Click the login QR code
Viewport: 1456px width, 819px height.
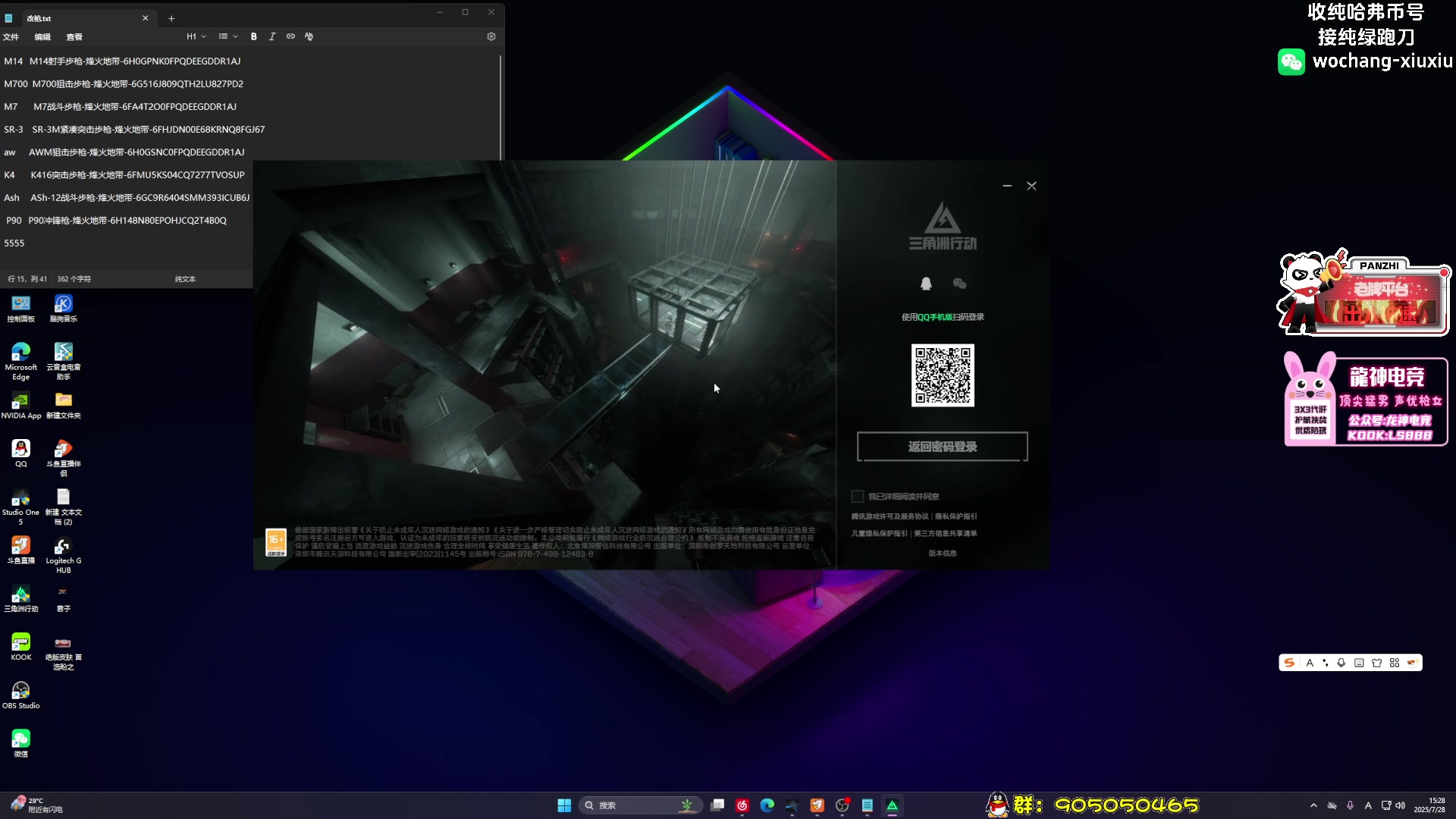click(943, 375)
